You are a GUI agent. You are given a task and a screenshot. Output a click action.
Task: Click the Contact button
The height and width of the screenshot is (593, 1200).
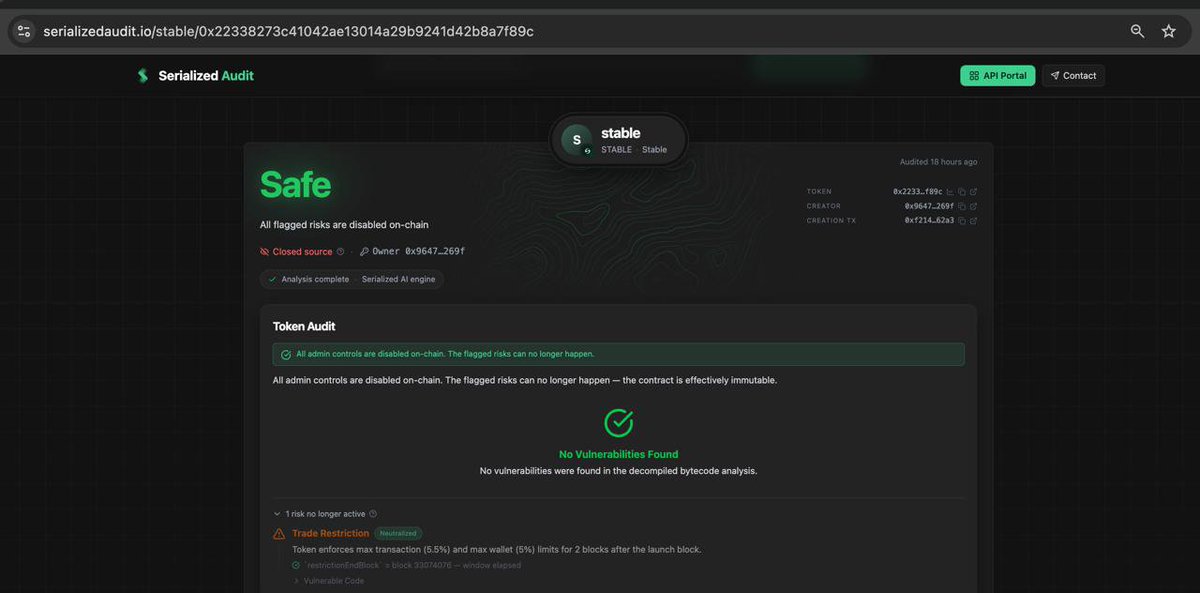point(1073,76)
